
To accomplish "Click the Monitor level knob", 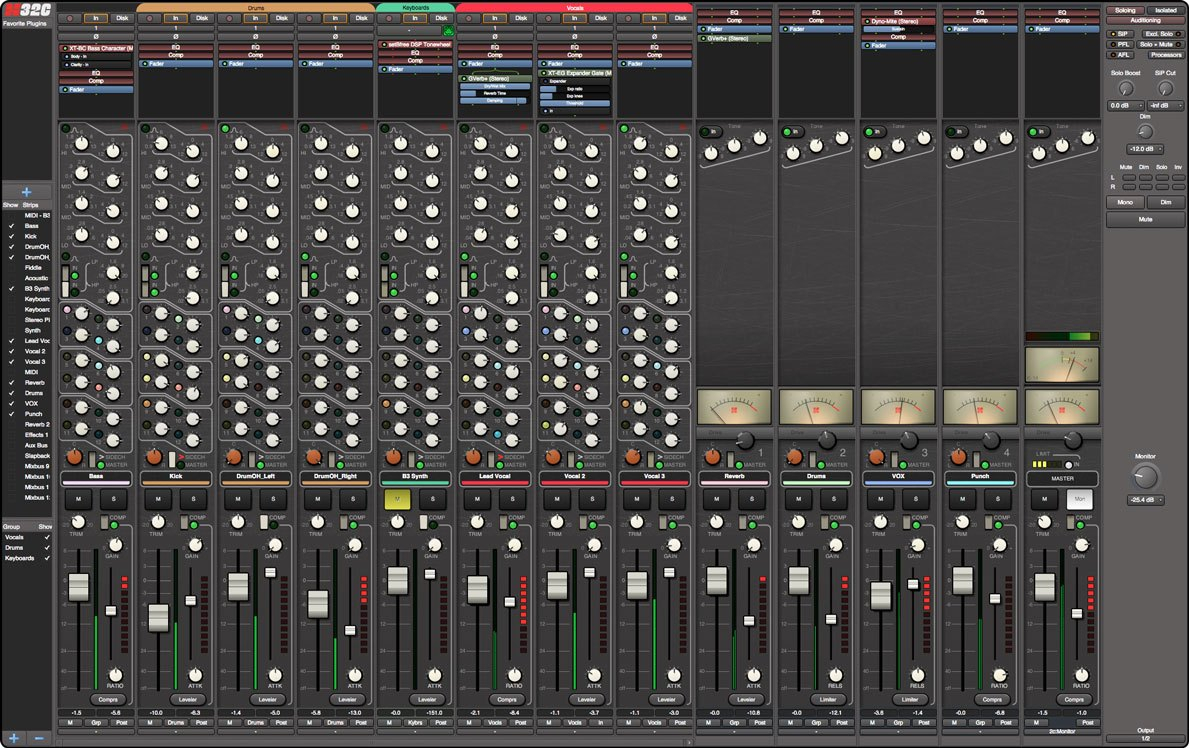I will point(1145,476).
